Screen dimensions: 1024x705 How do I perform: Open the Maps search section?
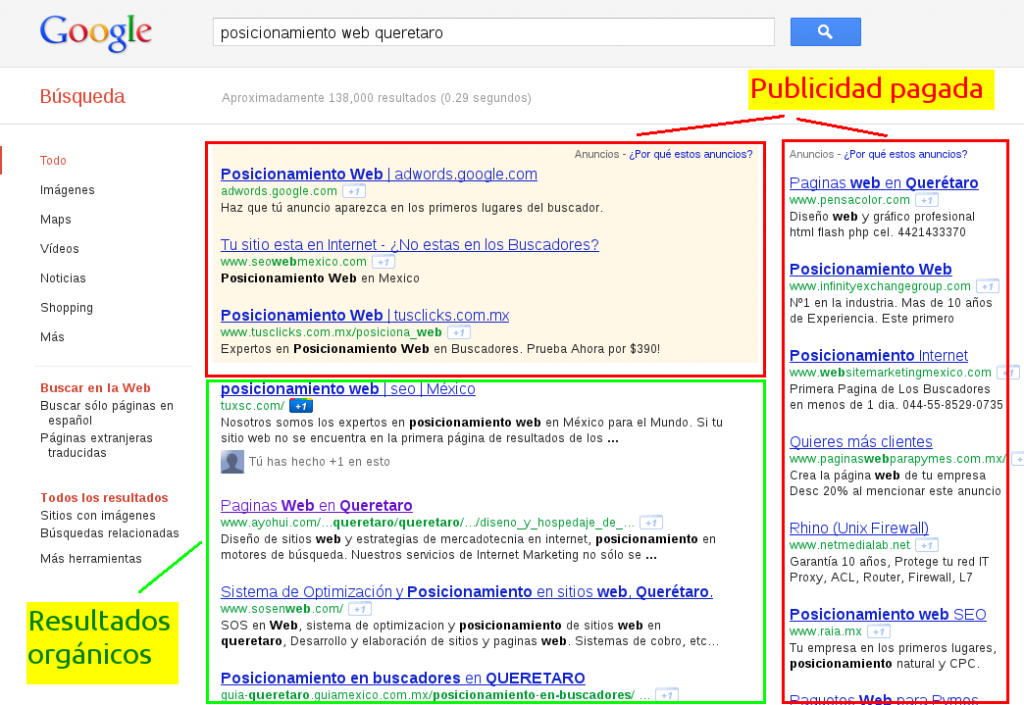click(x=55, y=219)
